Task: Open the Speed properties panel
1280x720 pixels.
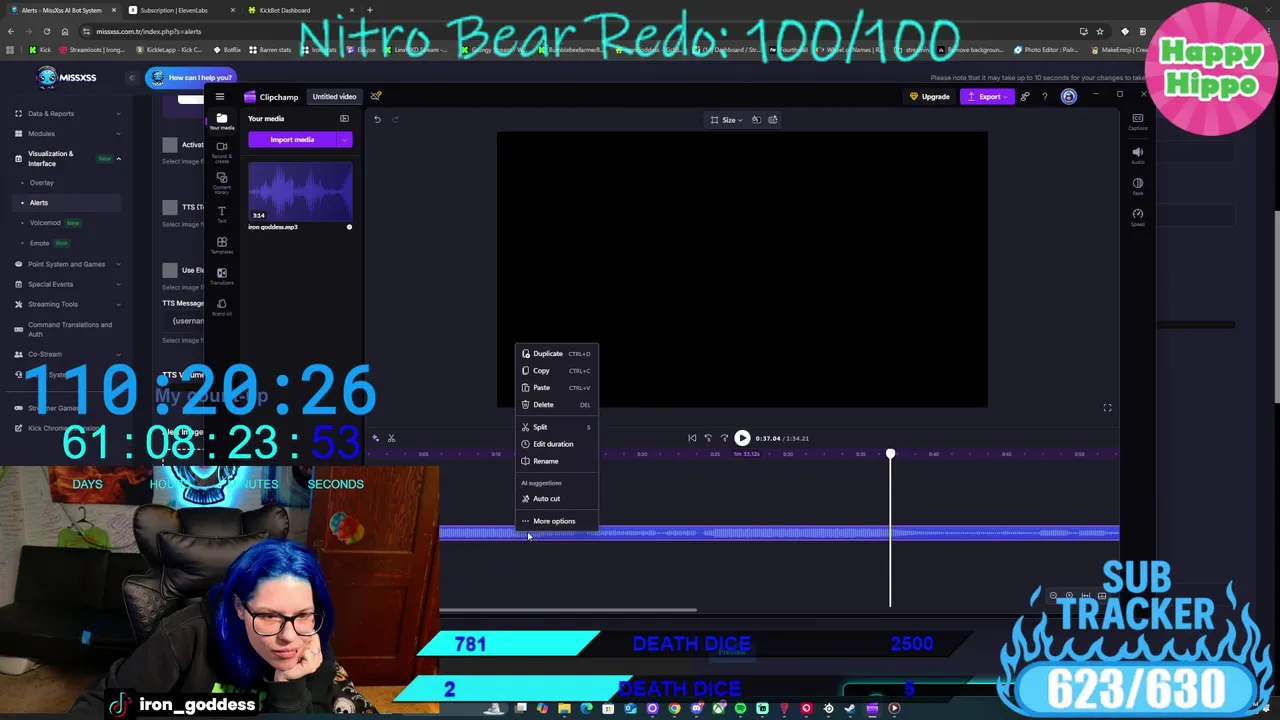Action: 1138,217
